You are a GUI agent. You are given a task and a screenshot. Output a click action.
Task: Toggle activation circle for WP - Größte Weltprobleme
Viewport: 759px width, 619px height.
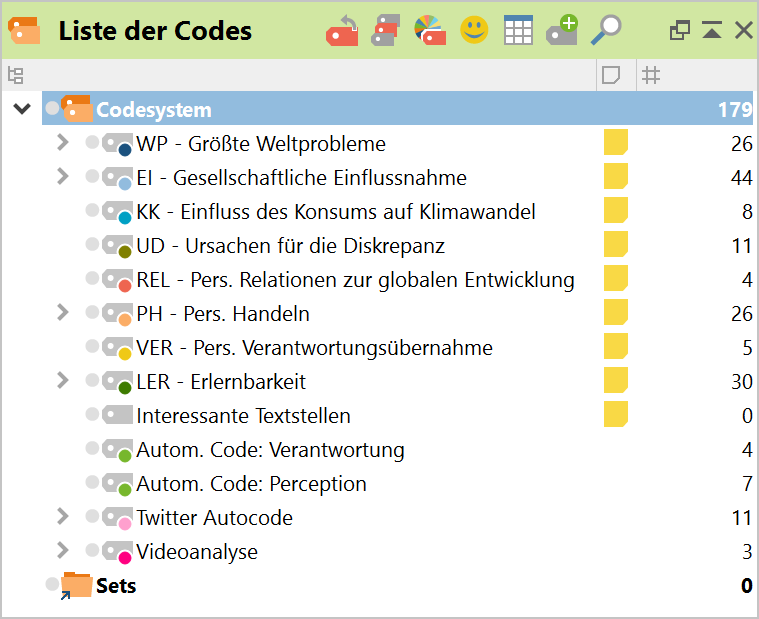(93, 142)
